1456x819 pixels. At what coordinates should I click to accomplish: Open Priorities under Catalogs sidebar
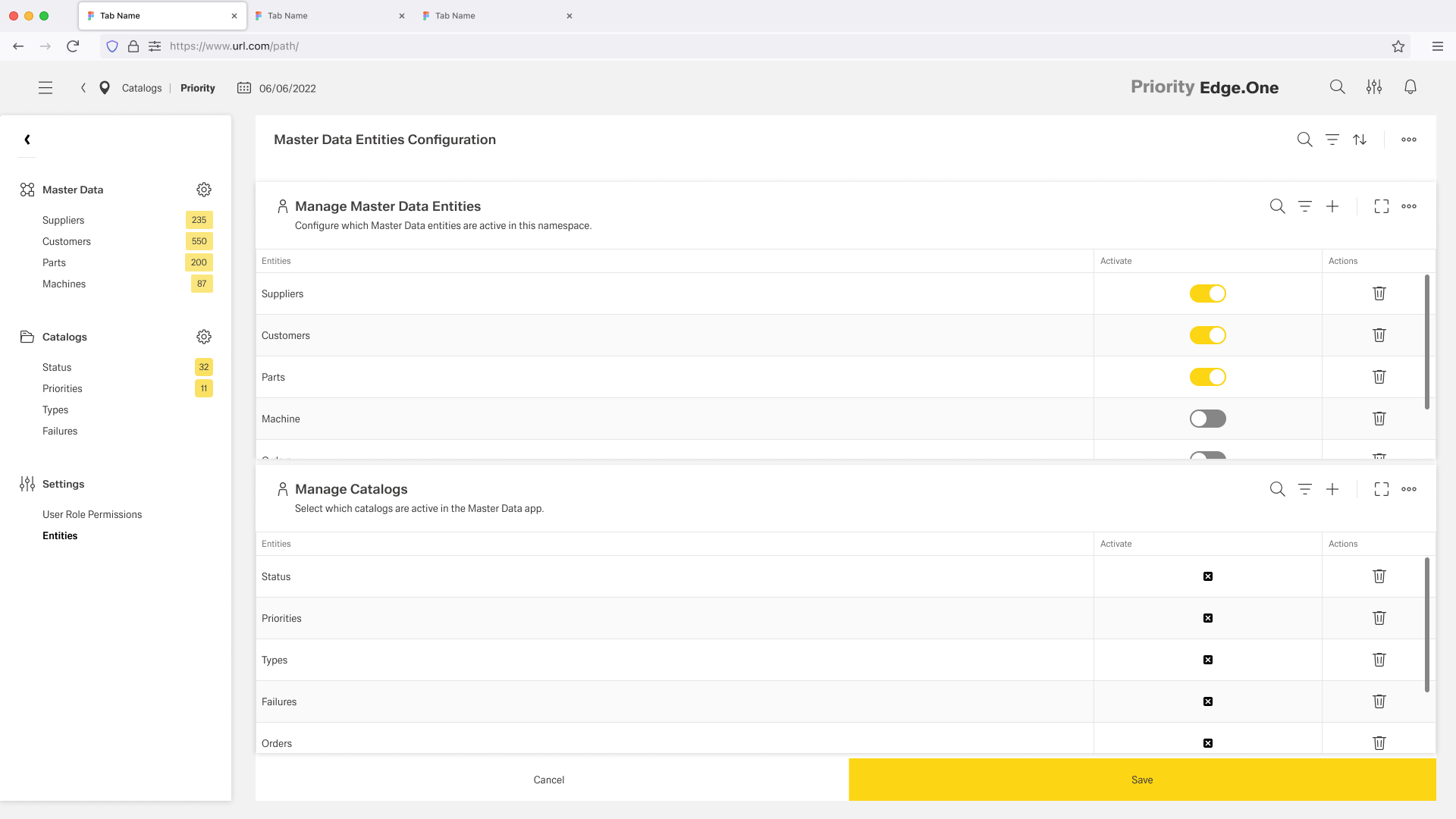[62, 388]
